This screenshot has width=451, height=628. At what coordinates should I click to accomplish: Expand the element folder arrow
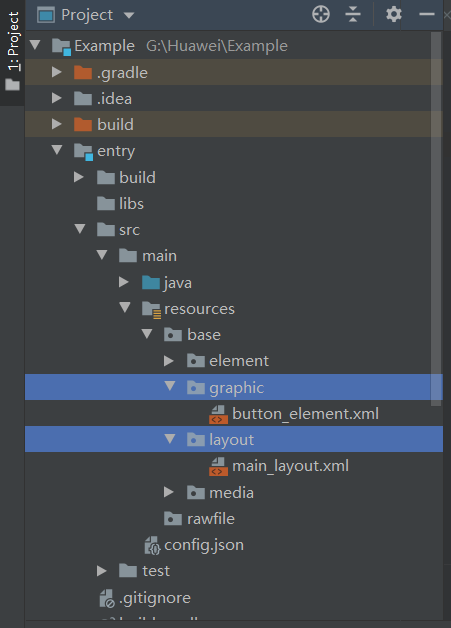169,361
